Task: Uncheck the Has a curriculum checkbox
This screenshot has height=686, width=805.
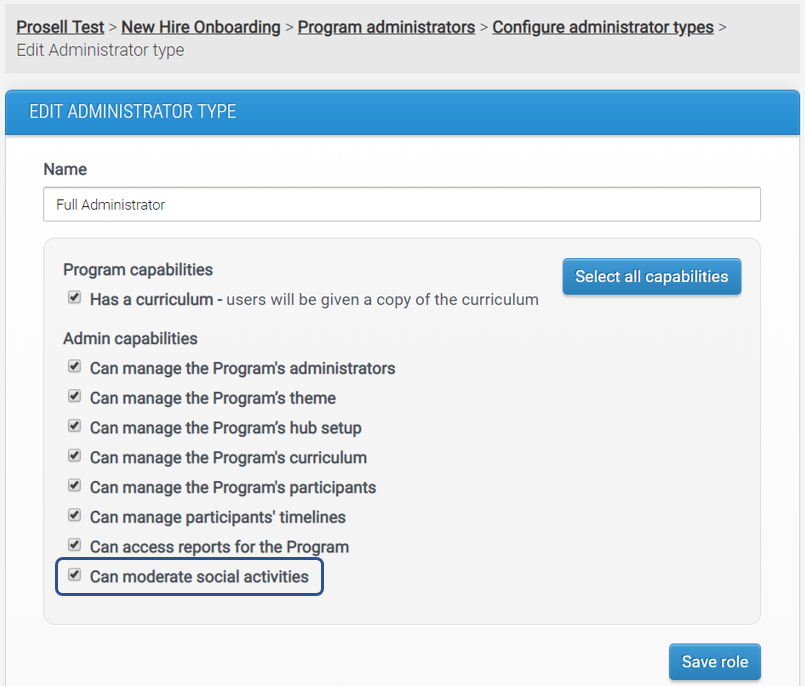Action: point(74,297)
